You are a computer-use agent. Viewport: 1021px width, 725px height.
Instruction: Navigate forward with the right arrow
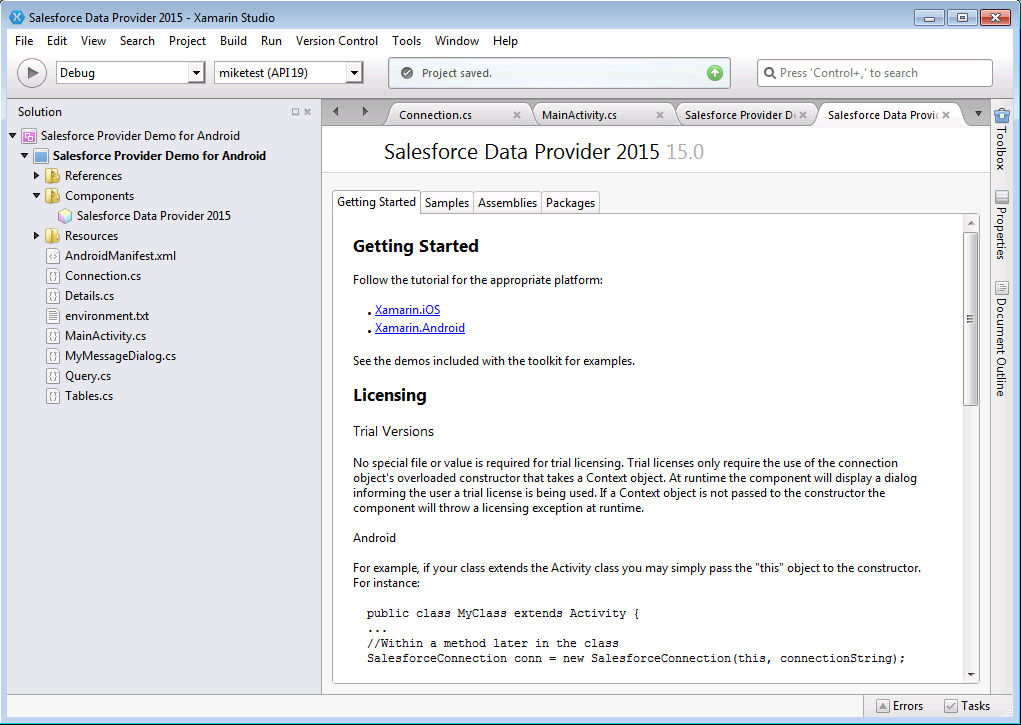365,112
